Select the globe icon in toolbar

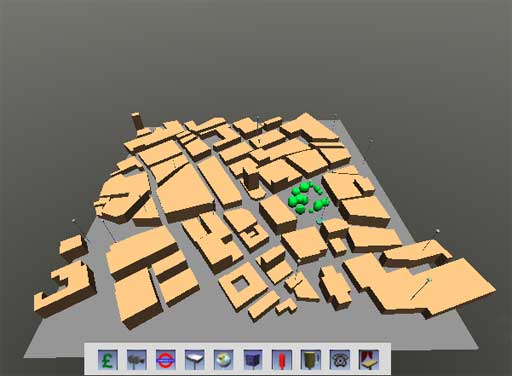coord(224,360)
